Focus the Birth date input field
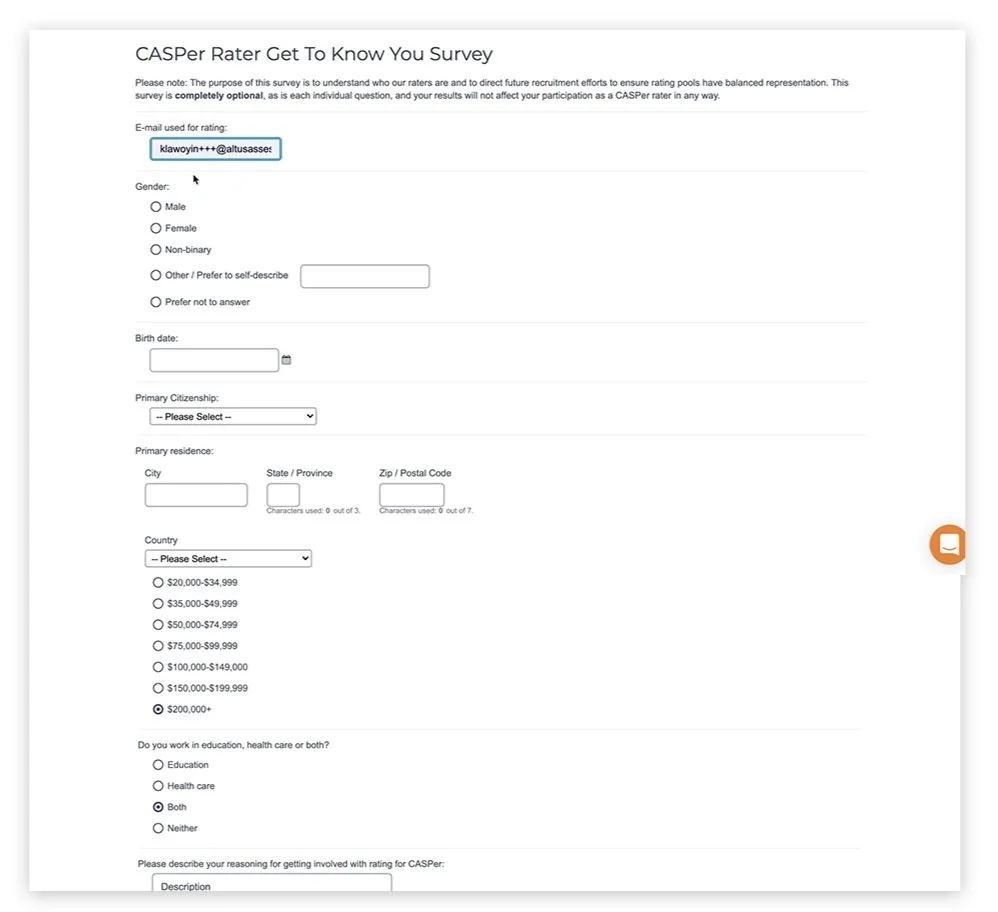This screenshot has height=912, width=998. point(214,360)
